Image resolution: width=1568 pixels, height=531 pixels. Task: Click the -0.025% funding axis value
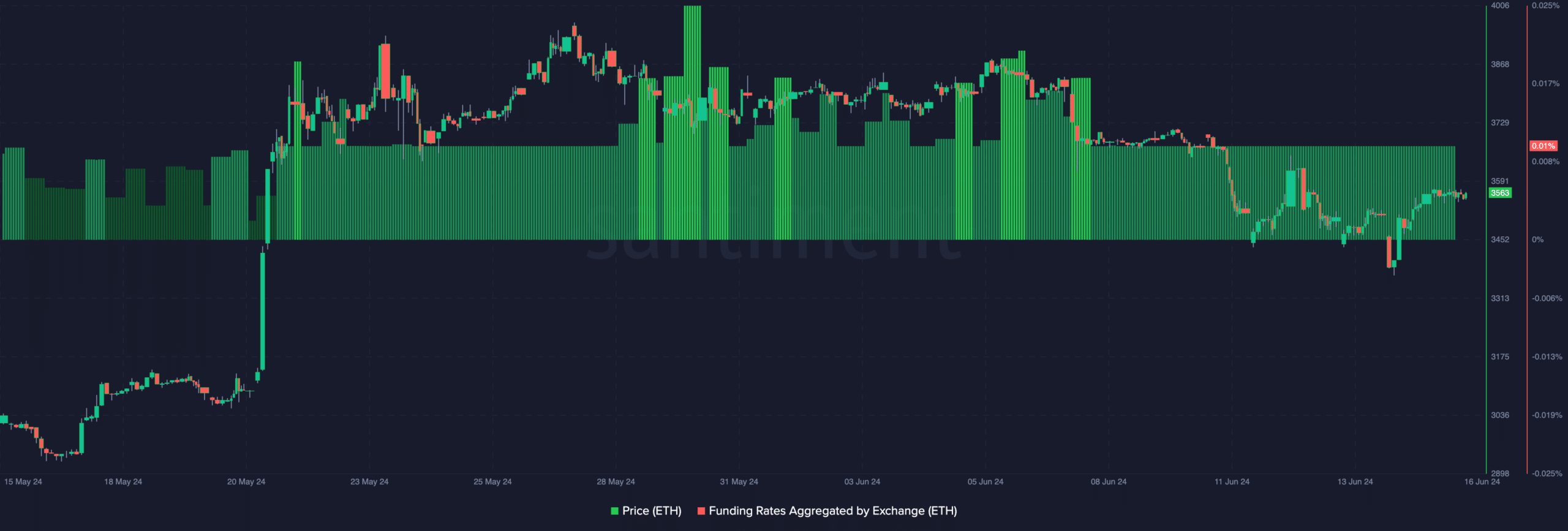click(x=1547, y=473)
